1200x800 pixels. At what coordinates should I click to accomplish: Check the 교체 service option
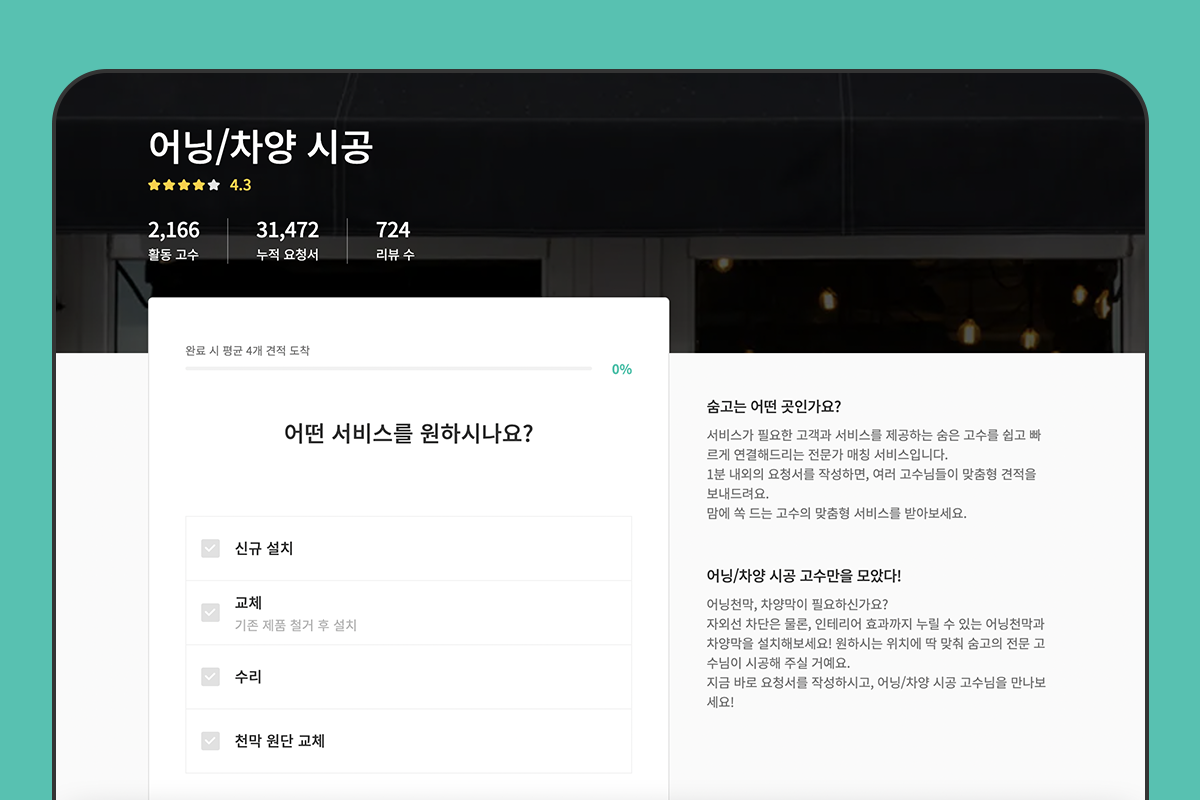(x=210, y=612)
